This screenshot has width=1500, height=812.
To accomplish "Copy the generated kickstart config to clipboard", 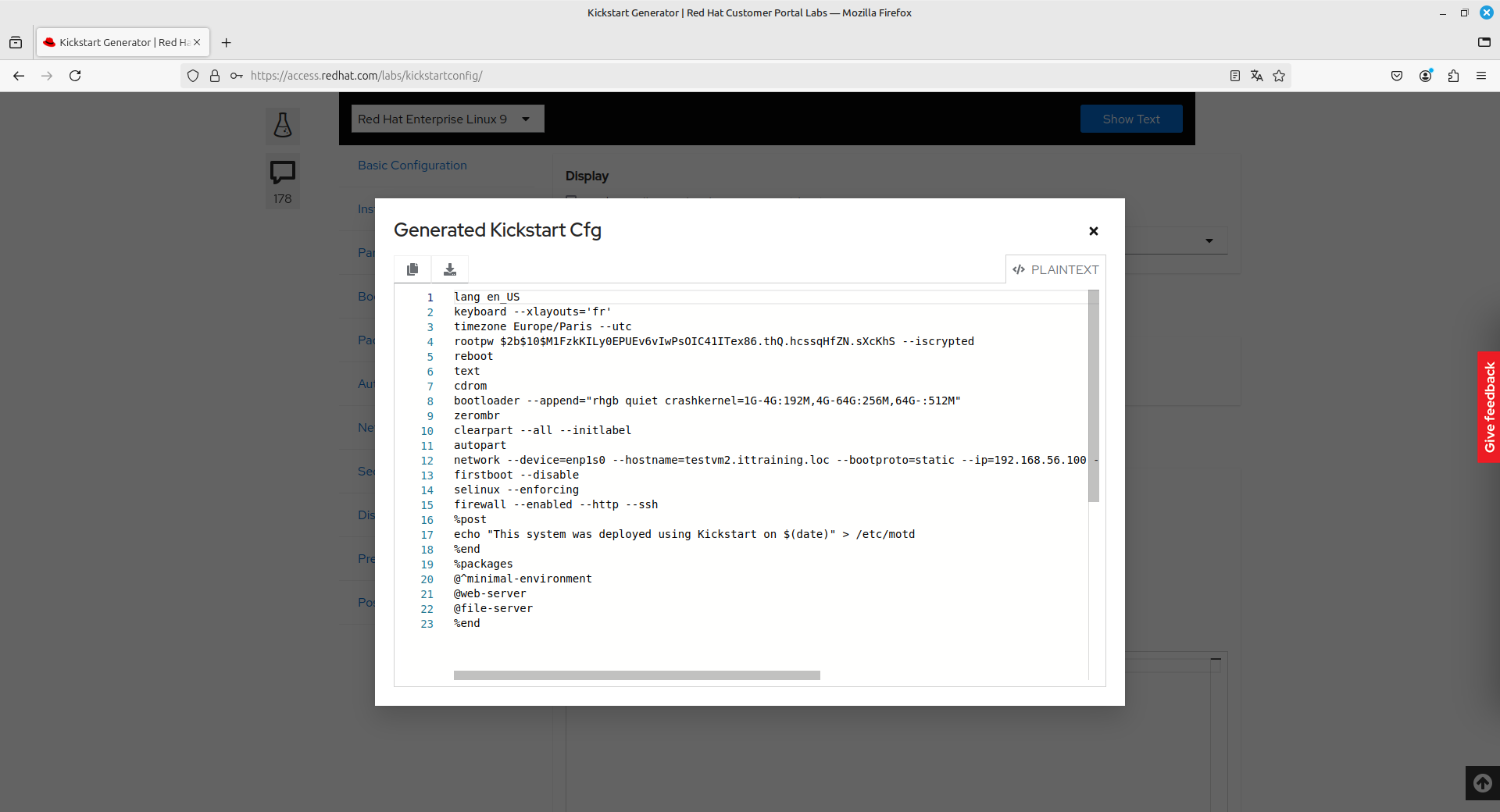I will pyautogui.click(x=412, y=269).
